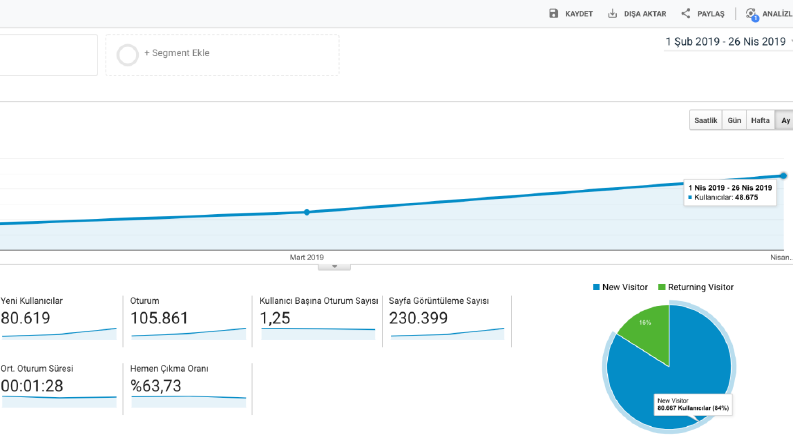Click Hemen Çıkma Oranı value %63,73

[156, 386]
